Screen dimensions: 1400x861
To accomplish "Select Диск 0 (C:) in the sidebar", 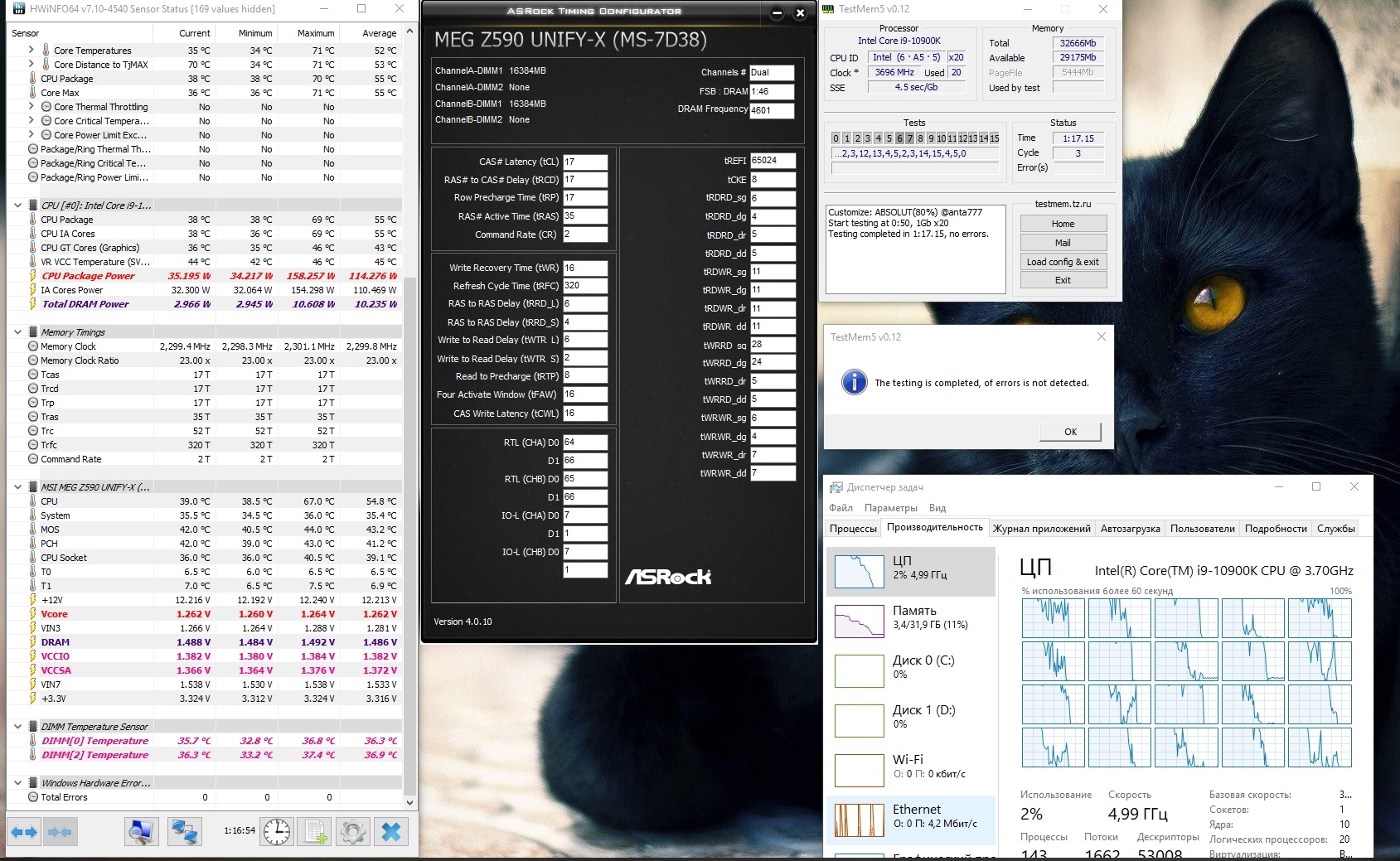I will (911, 671).
